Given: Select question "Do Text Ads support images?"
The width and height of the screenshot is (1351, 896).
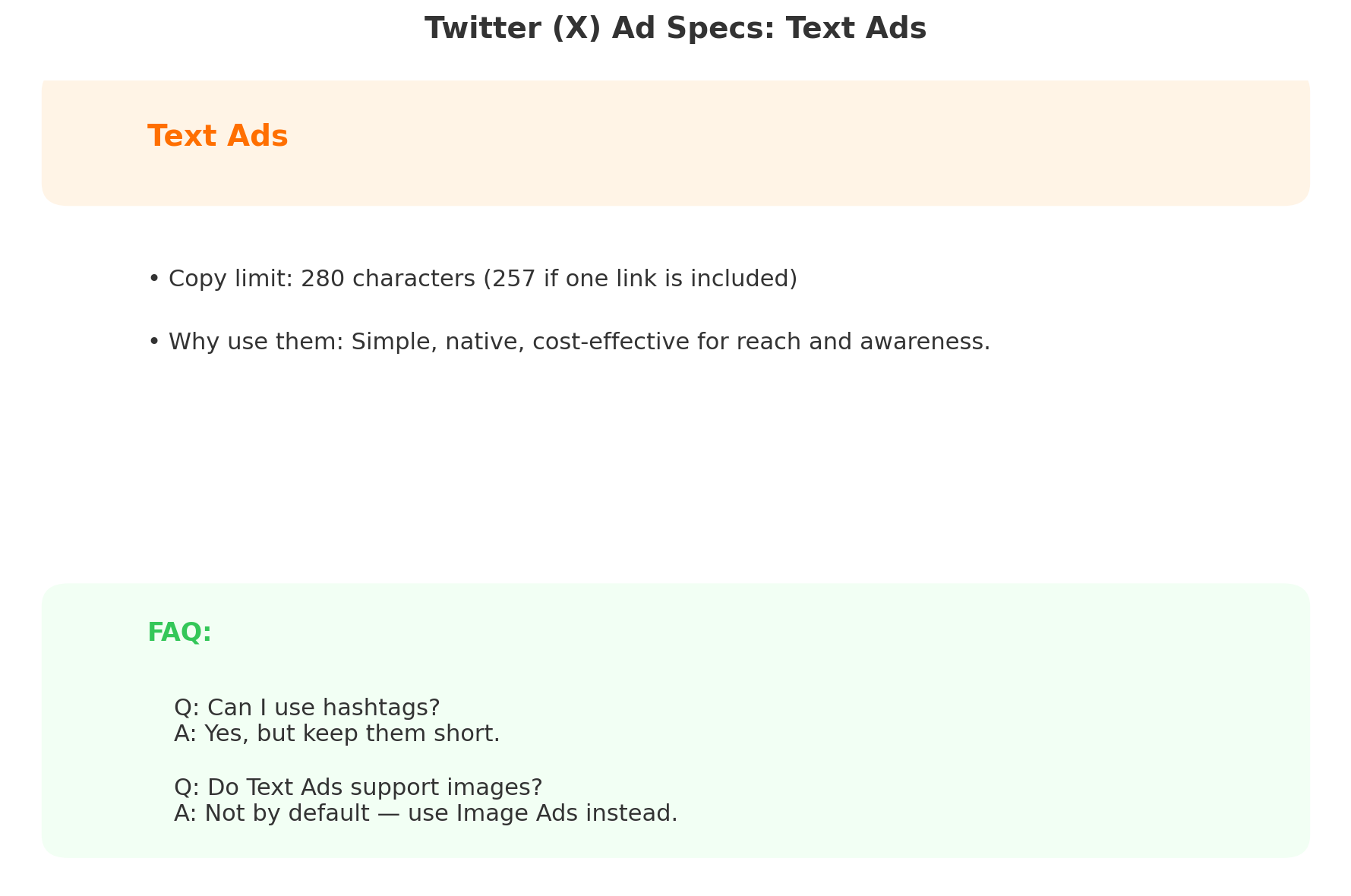Looking at the screenshot, I should point(374,787).
